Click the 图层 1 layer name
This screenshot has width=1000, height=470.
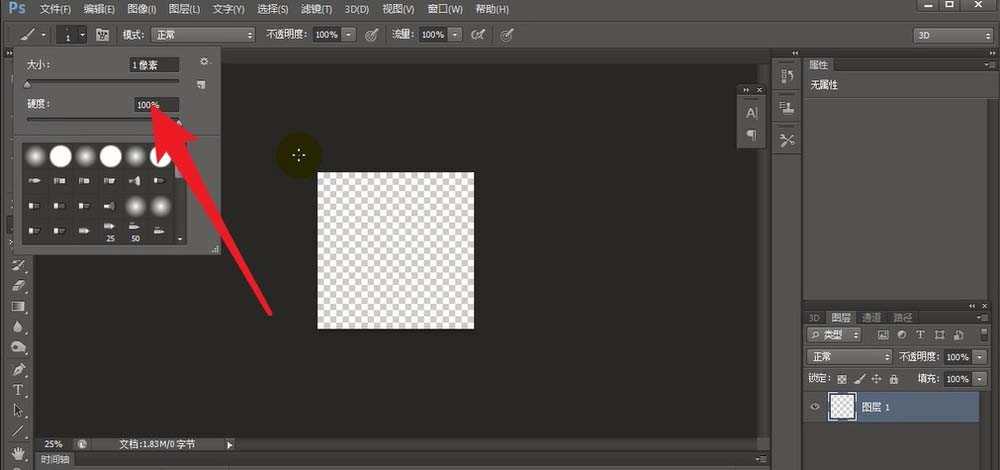pos(876,407)
